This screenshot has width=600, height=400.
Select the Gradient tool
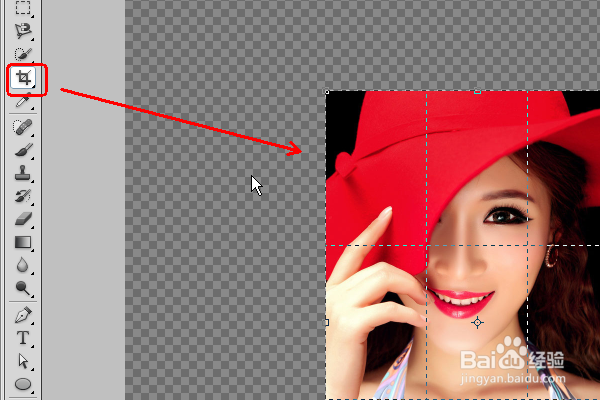pos(23,242)
